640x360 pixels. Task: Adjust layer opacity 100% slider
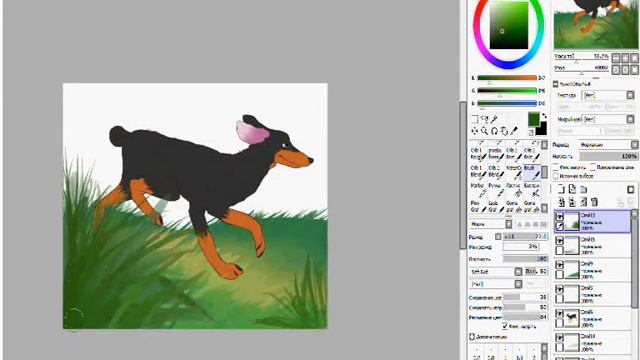click(609, 156)
